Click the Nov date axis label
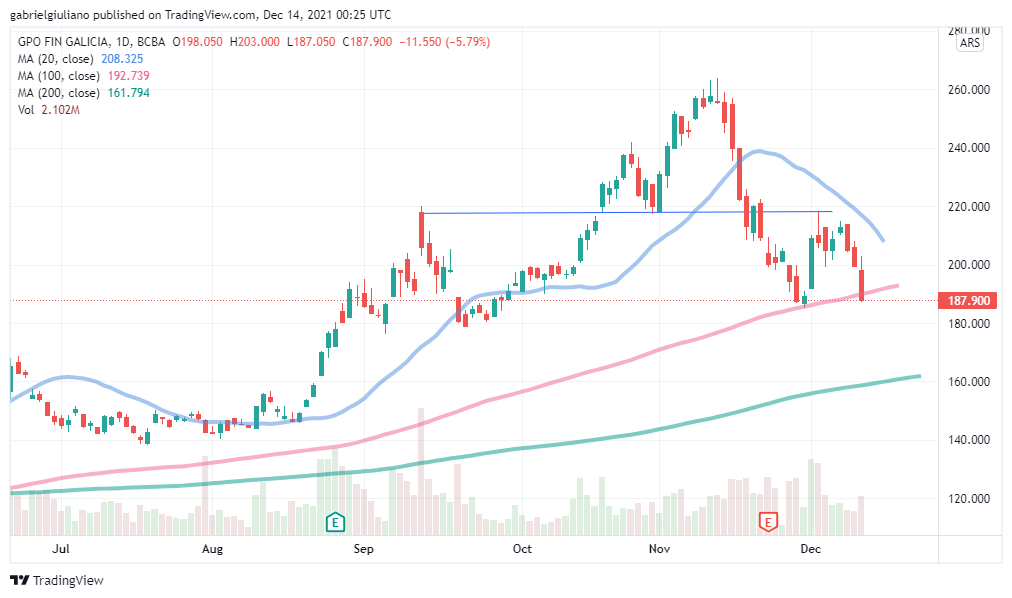The height and width of the screenshot is (598, 1012). click(x=659, y=548)
